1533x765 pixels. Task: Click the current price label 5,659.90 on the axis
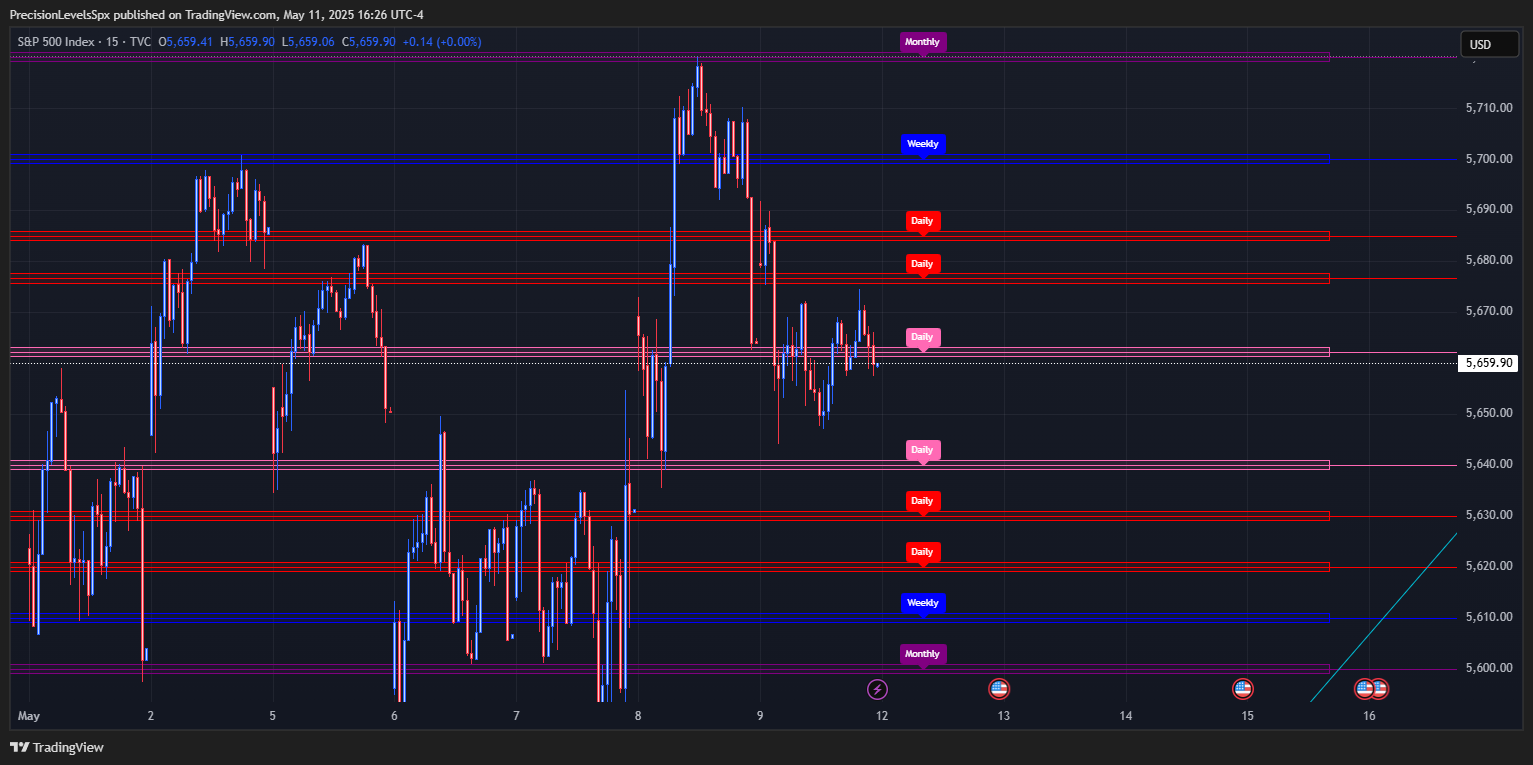pyautogui.click(x=1489, y=363)
